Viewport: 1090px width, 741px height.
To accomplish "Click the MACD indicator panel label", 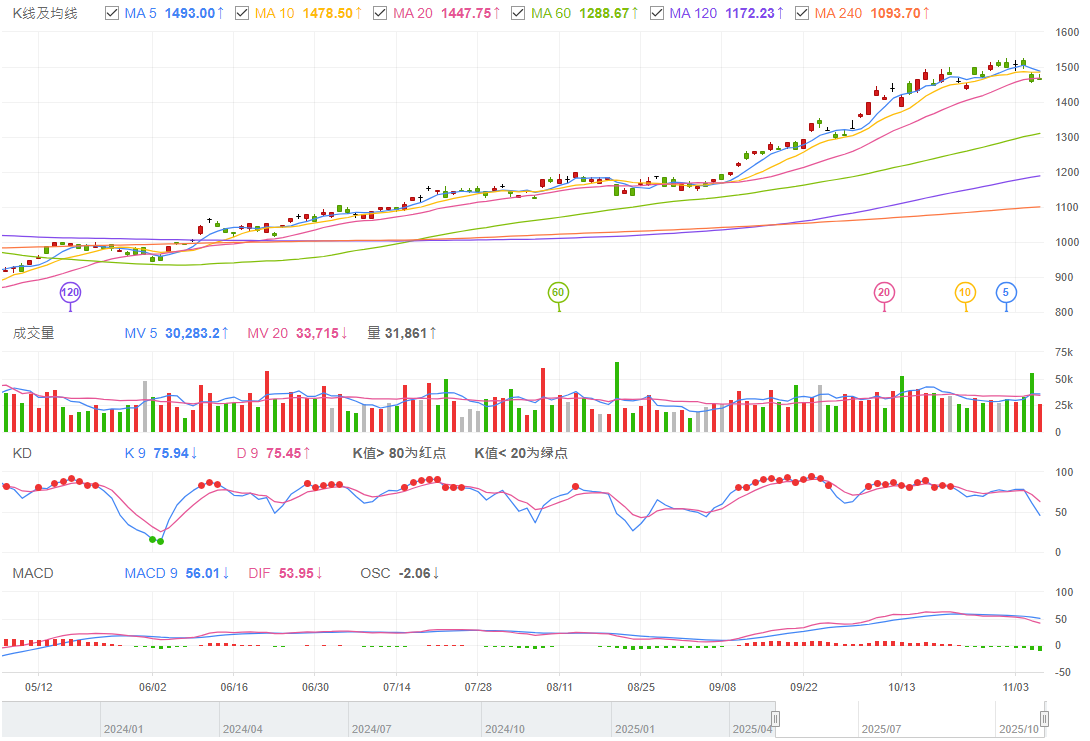I will [33, 573].
